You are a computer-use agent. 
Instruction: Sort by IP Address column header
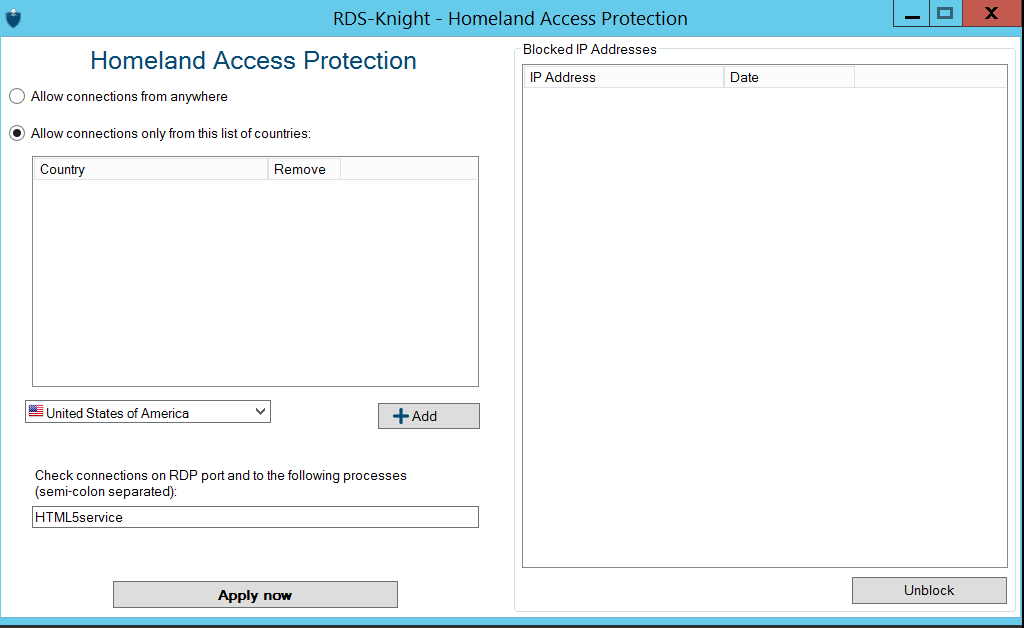pyautogui.click(x=622, y=77)
